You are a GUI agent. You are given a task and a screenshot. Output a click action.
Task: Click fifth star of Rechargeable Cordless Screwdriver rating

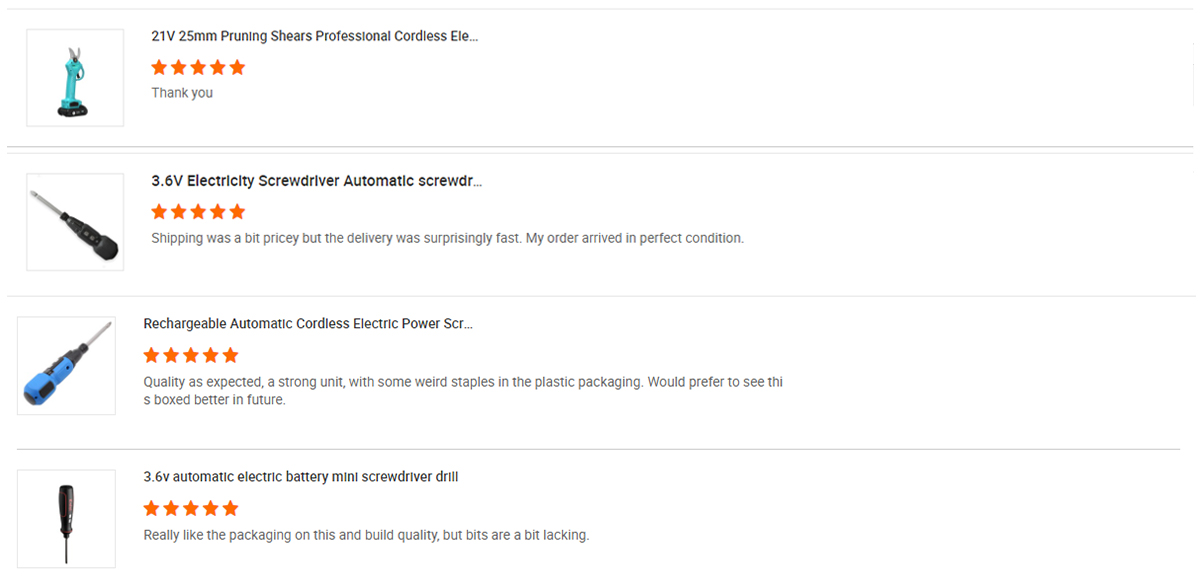(230, 355)
